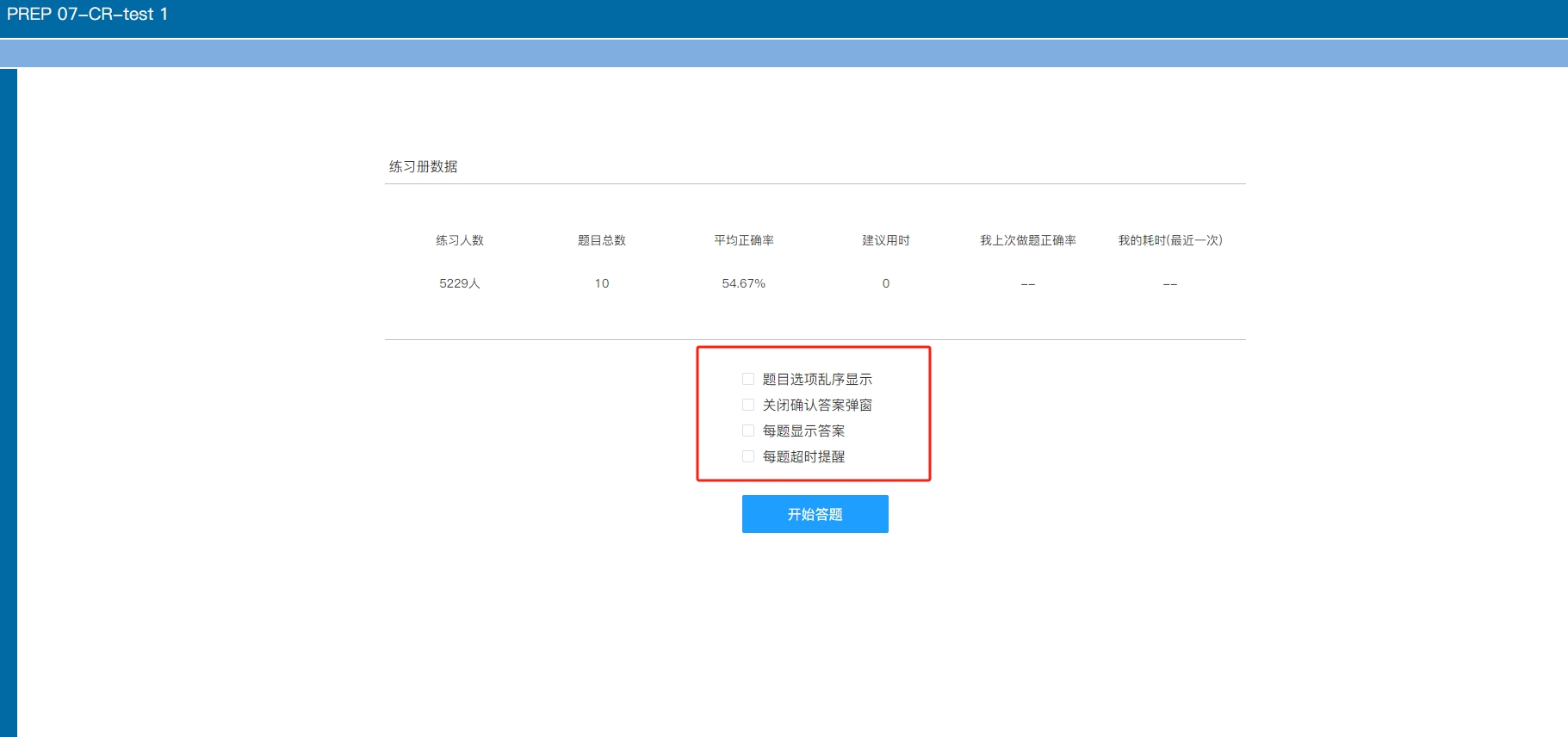
Task: Click the question total value 10
Action: click(602, 283)
